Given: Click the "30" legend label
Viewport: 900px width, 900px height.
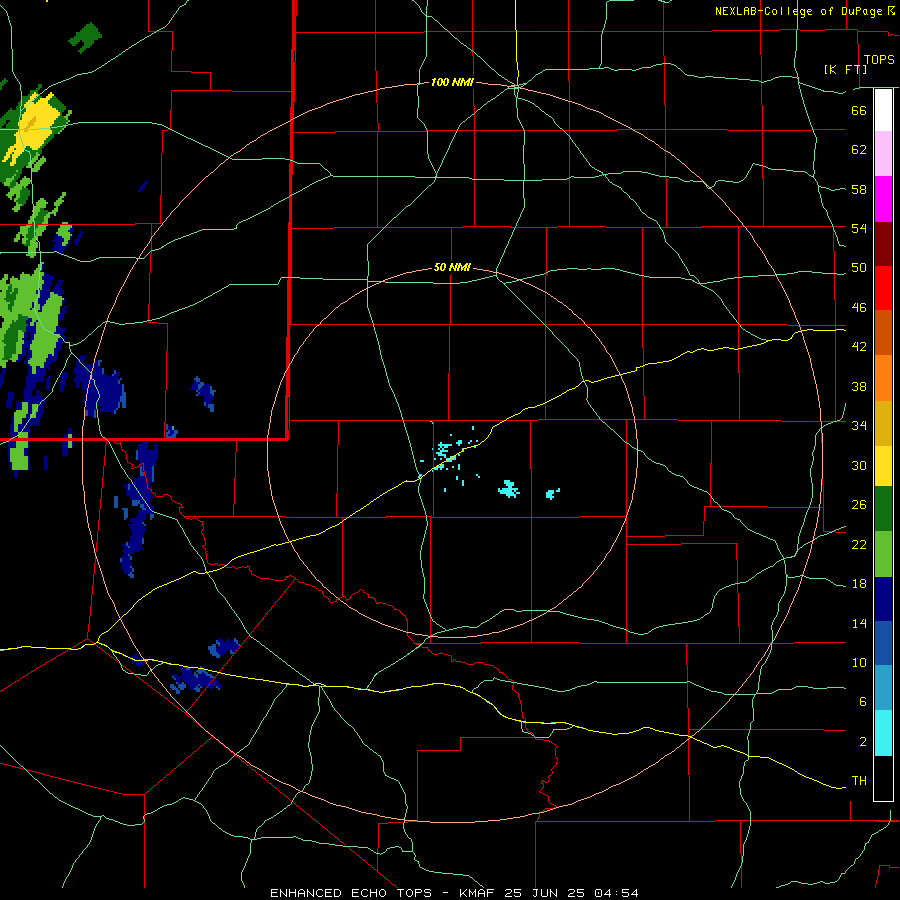Looking at the screenshot, I should click(x=859, y=465).
